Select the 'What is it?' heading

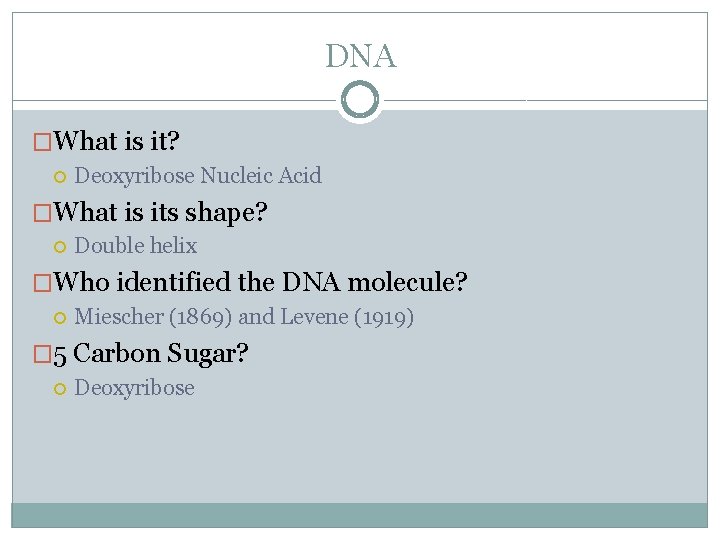(x=116, y=141)
